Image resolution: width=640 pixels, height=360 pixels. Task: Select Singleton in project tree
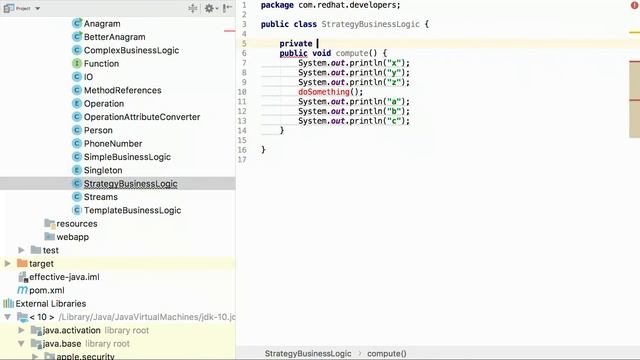point(103,170)
